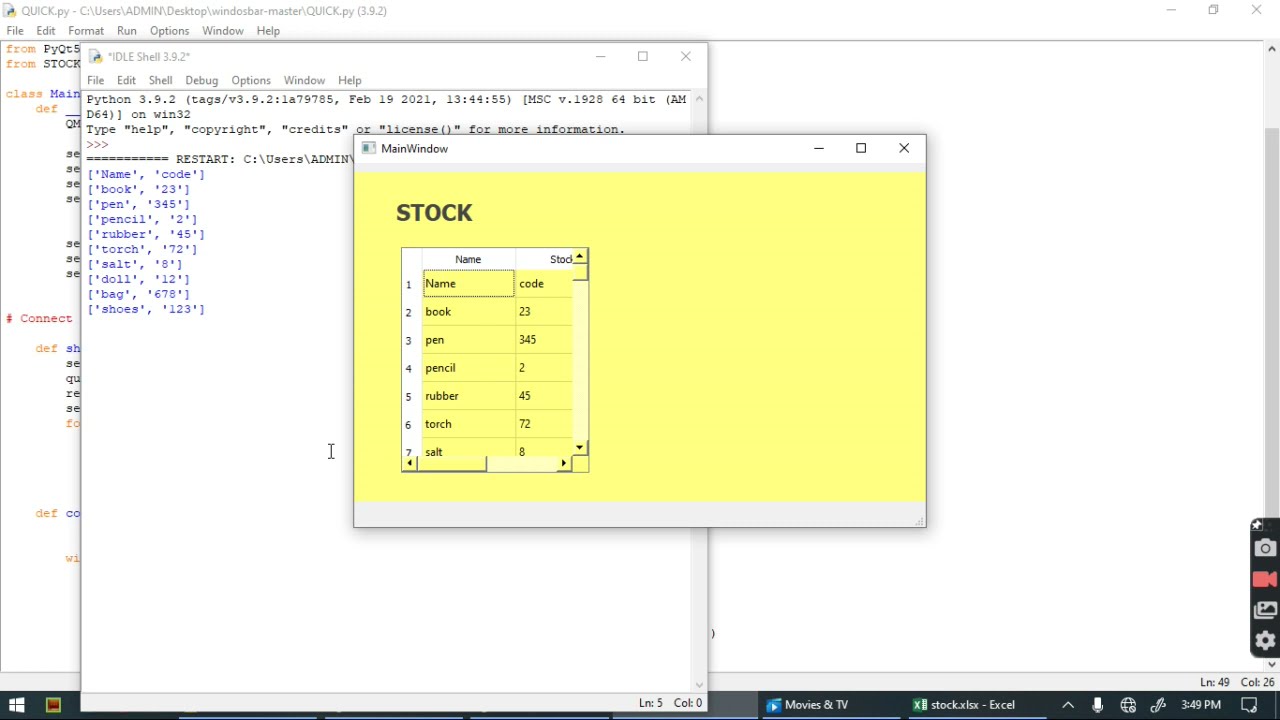
Task: Open the notification center icon
Action: (x=1249, y=705)
